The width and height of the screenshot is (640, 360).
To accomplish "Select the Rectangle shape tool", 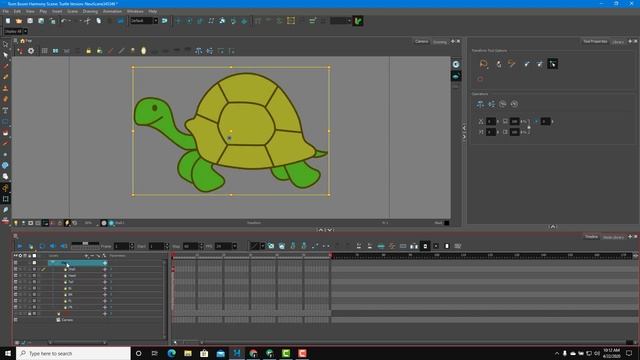I will tap(5, 122).
